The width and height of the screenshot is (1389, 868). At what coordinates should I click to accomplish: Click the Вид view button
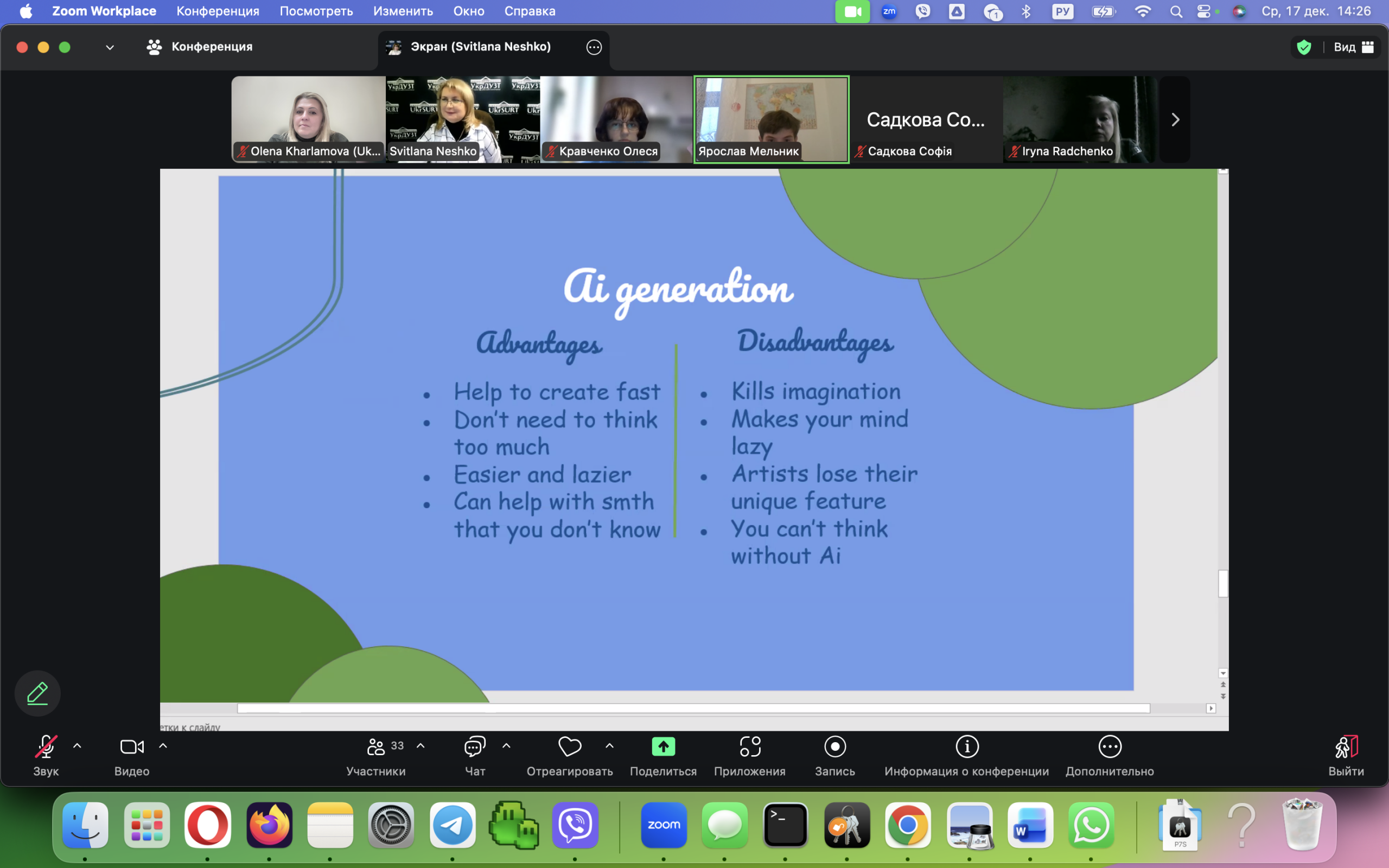1353,47
